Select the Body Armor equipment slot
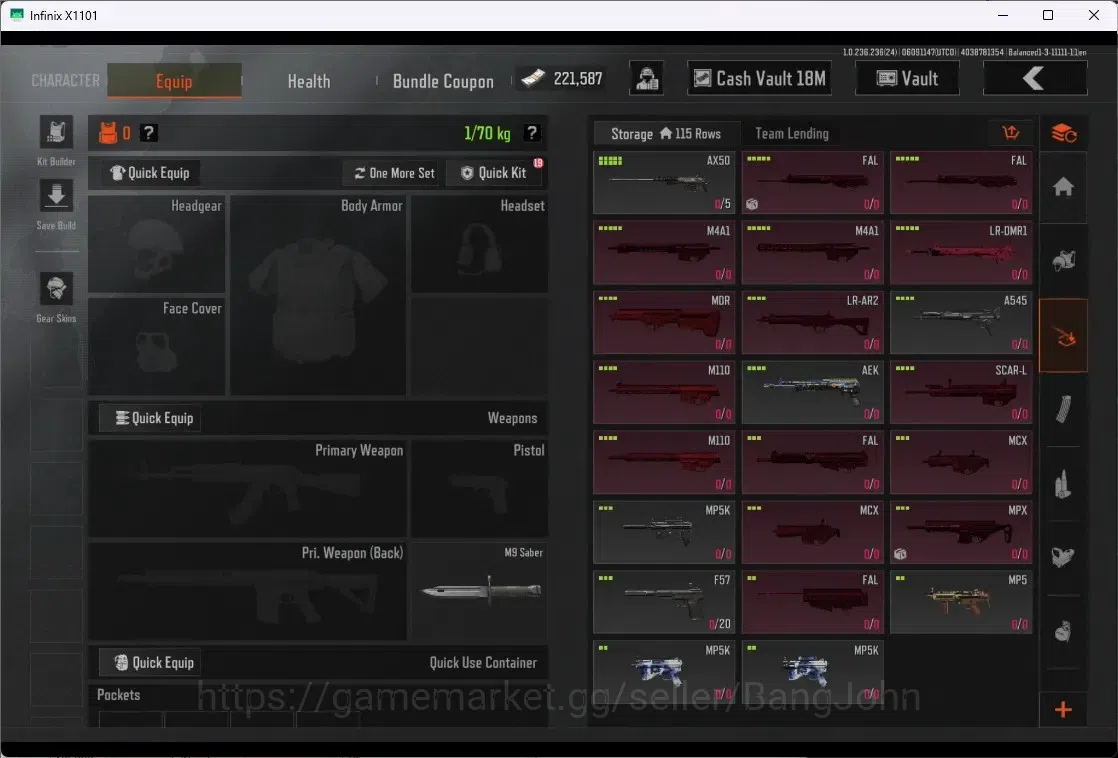 tap(318, 295)
